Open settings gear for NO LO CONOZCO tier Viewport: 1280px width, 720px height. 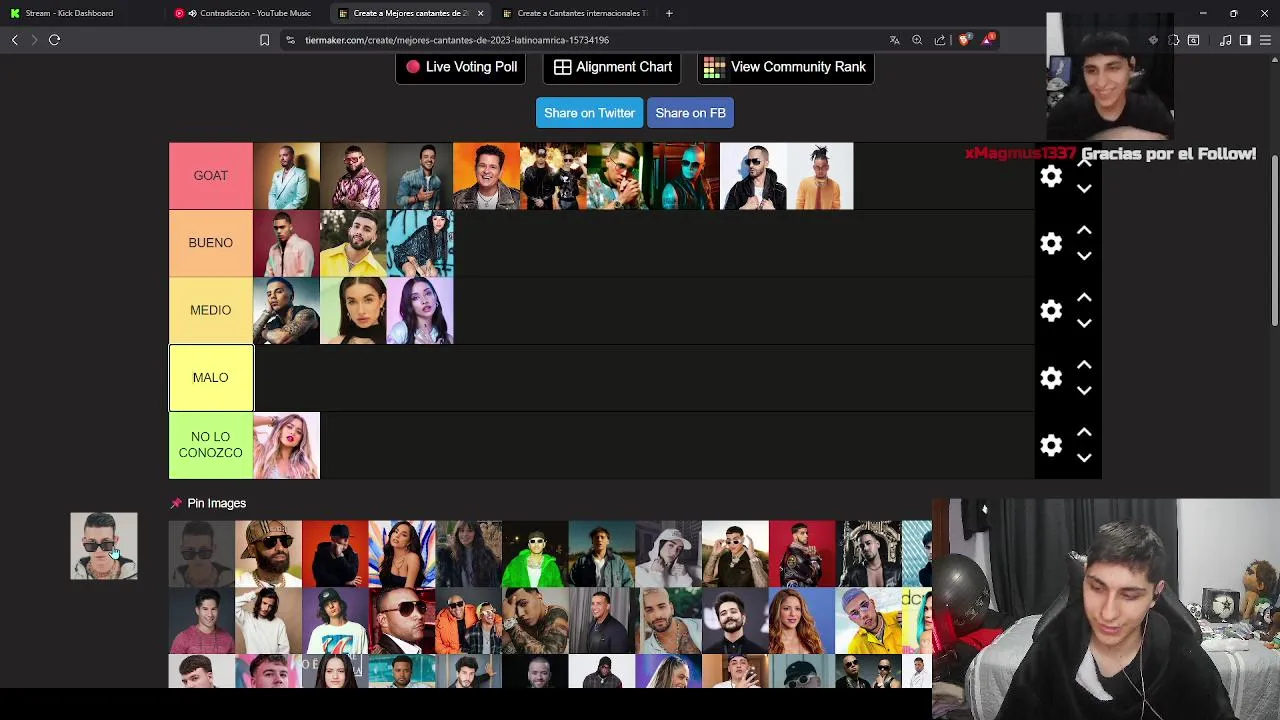point(1051,445)
